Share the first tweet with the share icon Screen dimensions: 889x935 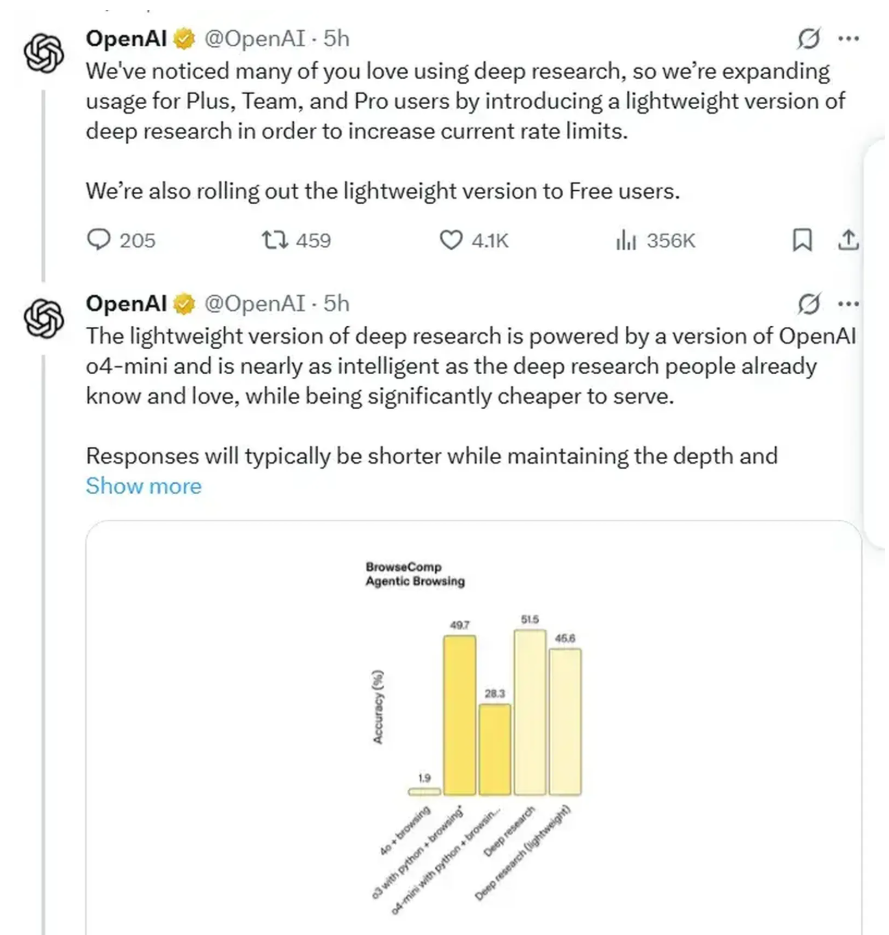point(848,240)
